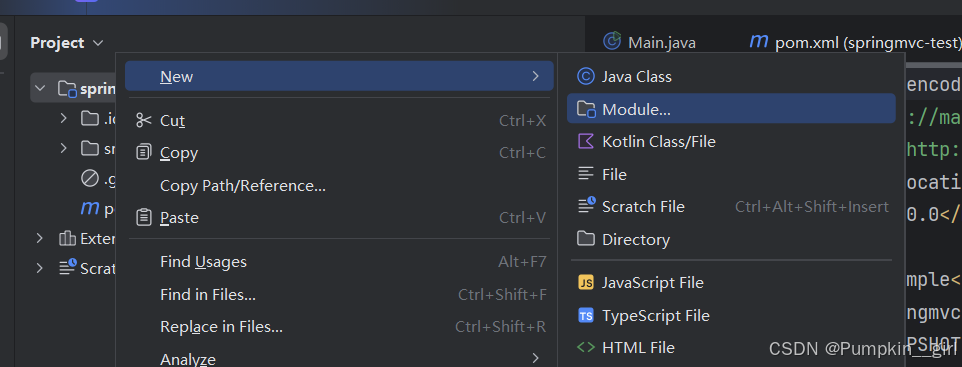
Task: Expand the External Libraries node
Action: point(40,238)
